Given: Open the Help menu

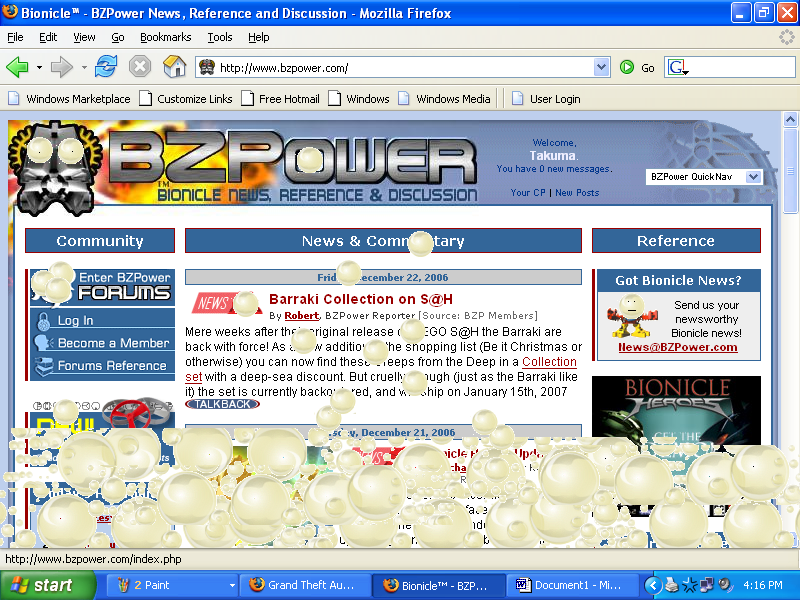Looking at the screenshot, I should point(259,37).
